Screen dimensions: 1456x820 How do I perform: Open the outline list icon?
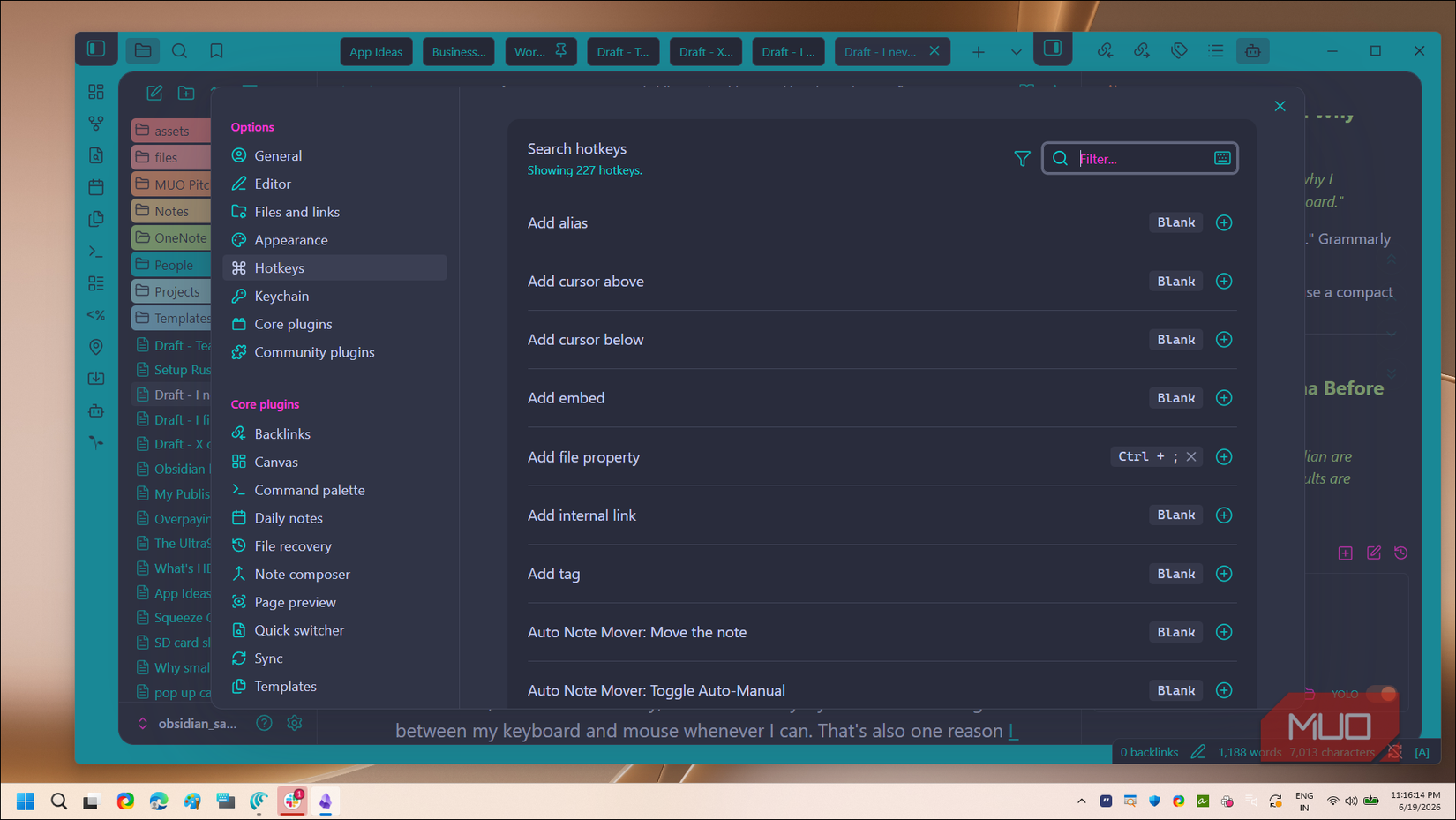pyautogui.click(x=1216, y=51)
